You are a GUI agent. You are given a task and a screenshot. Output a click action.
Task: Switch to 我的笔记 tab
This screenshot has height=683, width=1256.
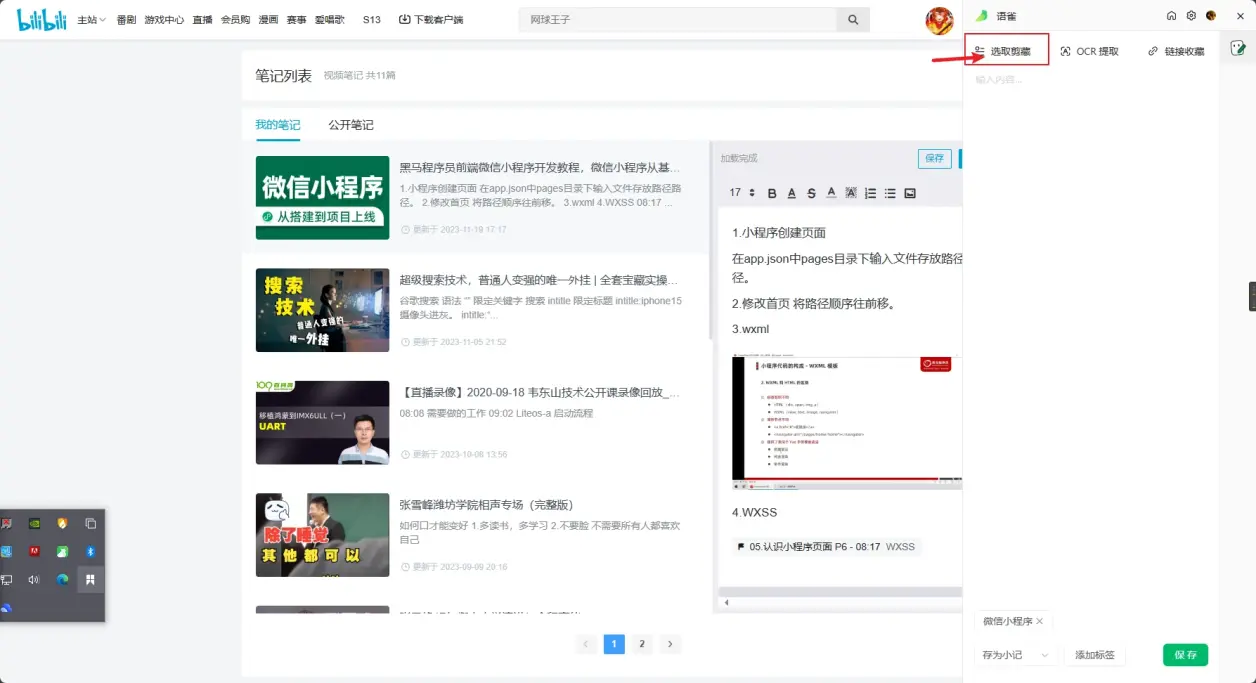278,125
